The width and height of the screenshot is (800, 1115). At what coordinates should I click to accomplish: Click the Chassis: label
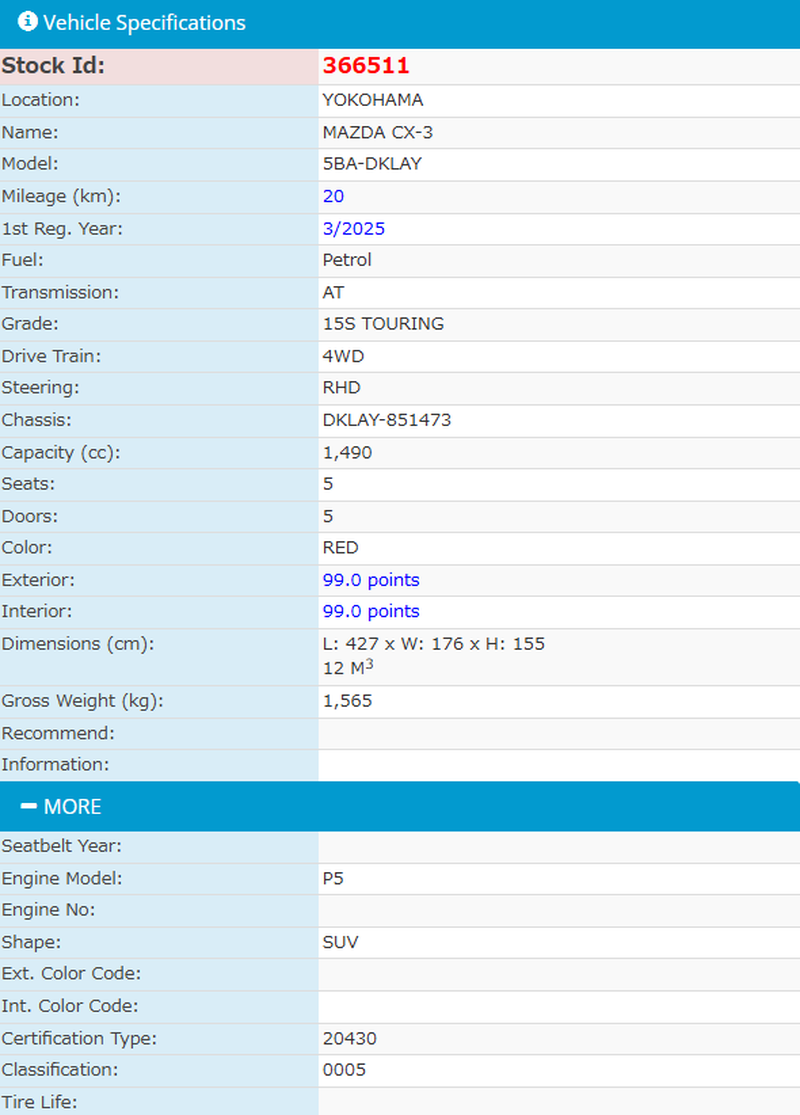click(36, 420)
